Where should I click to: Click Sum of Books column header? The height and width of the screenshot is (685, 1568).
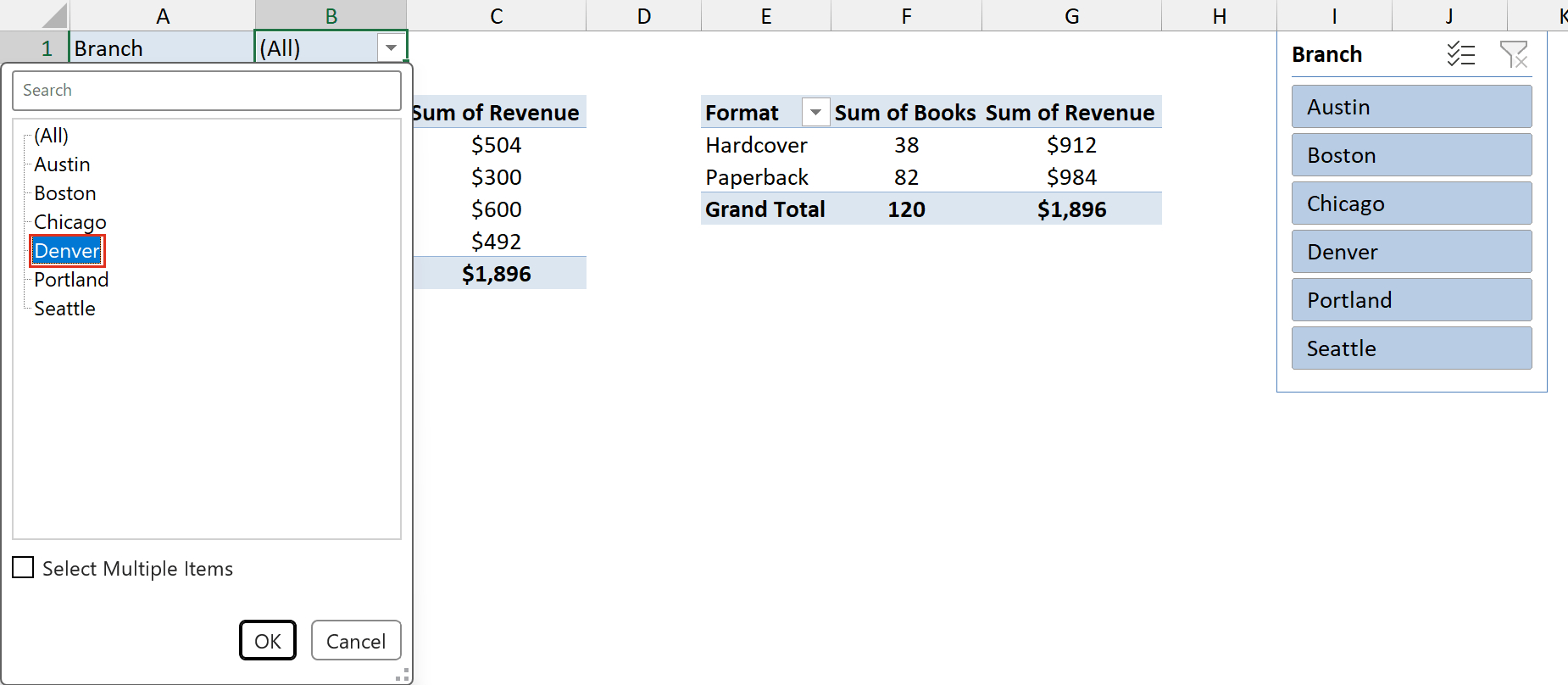pos(905,113)
